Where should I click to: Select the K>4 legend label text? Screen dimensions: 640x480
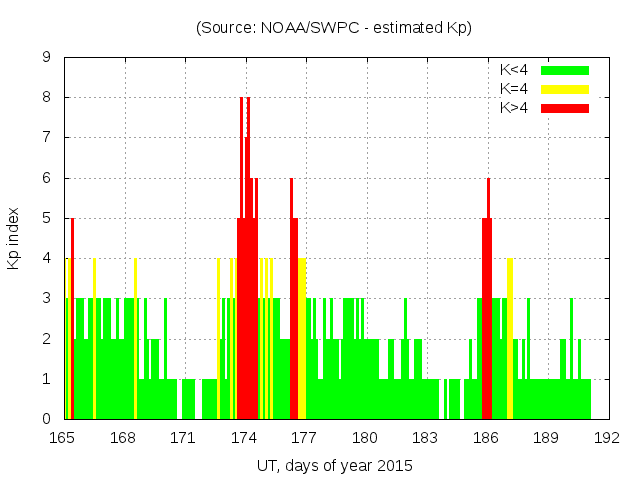pos(514,107)
